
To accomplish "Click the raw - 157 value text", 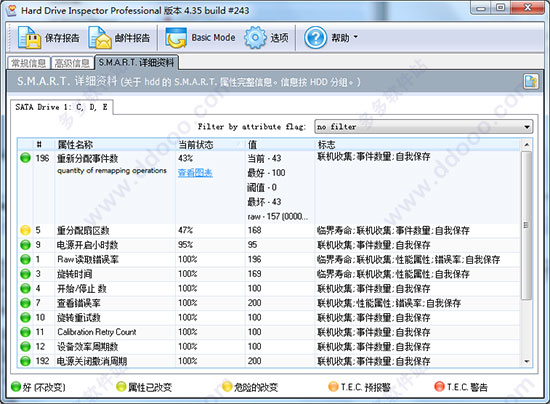I will pos(278,216).
